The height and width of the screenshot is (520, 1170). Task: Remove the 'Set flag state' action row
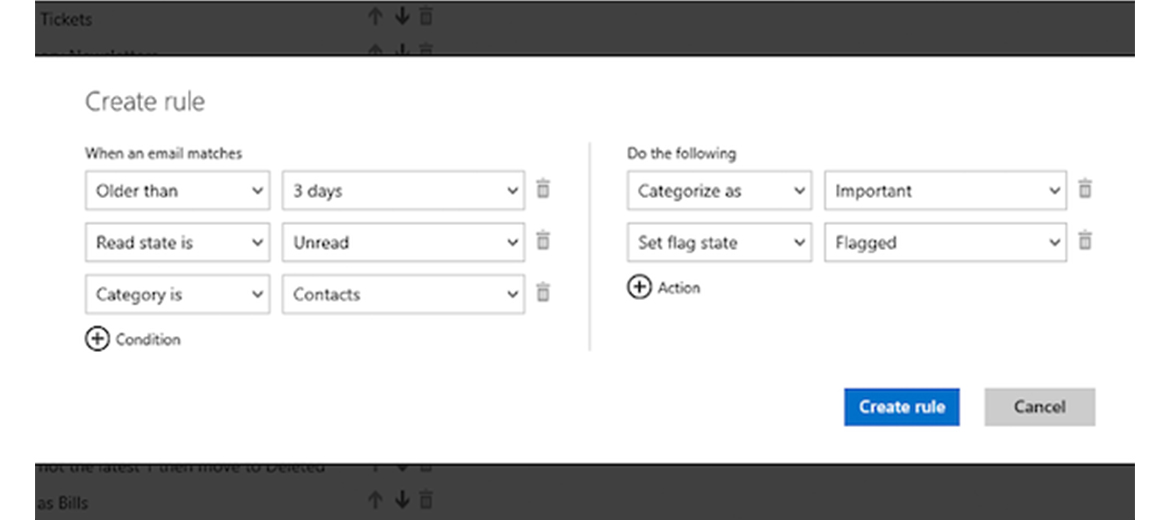(1085, 241)
